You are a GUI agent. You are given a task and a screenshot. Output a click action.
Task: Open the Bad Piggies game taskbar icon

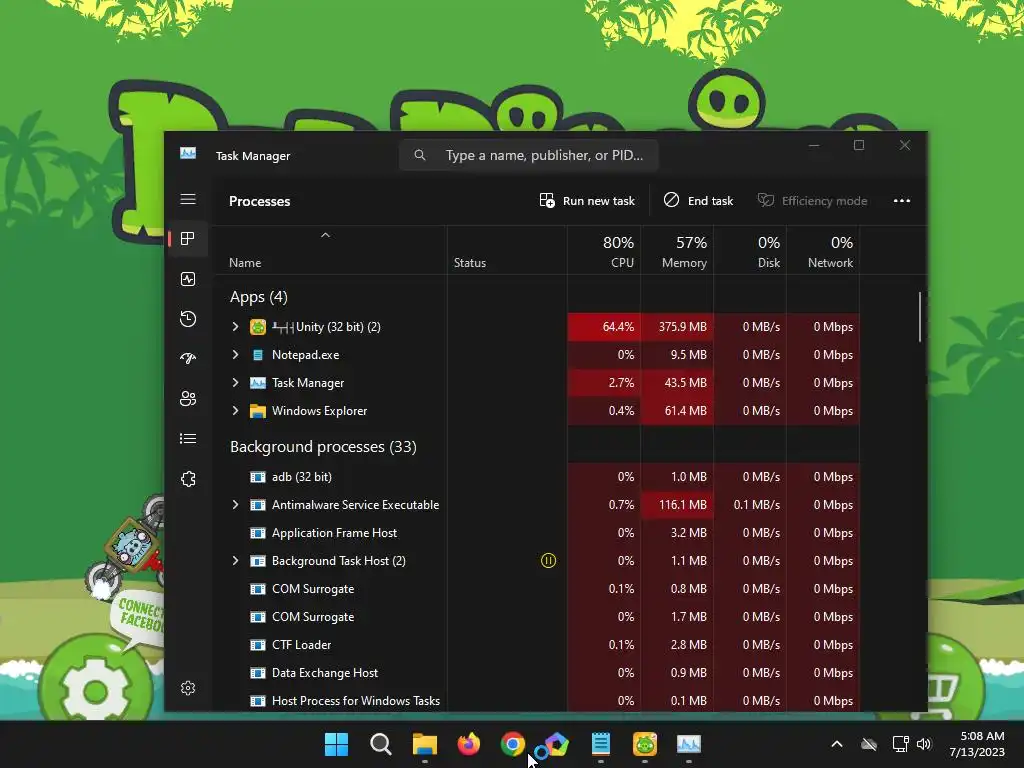click(x=645, y=744)
